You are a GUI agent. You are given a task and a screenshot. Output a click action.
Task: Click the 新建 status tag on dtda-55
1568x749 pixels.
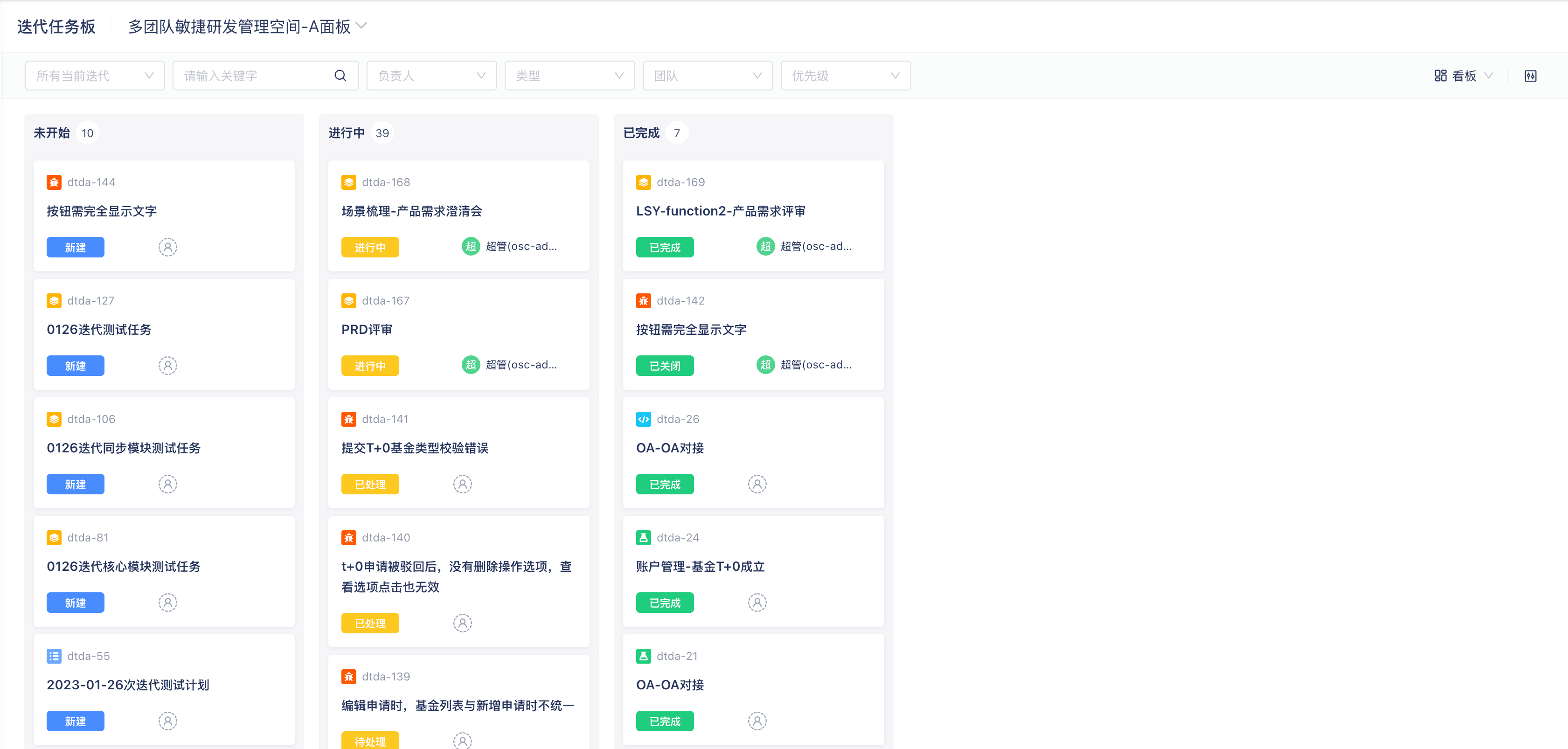pyautogui.click(x=76, y=721)
